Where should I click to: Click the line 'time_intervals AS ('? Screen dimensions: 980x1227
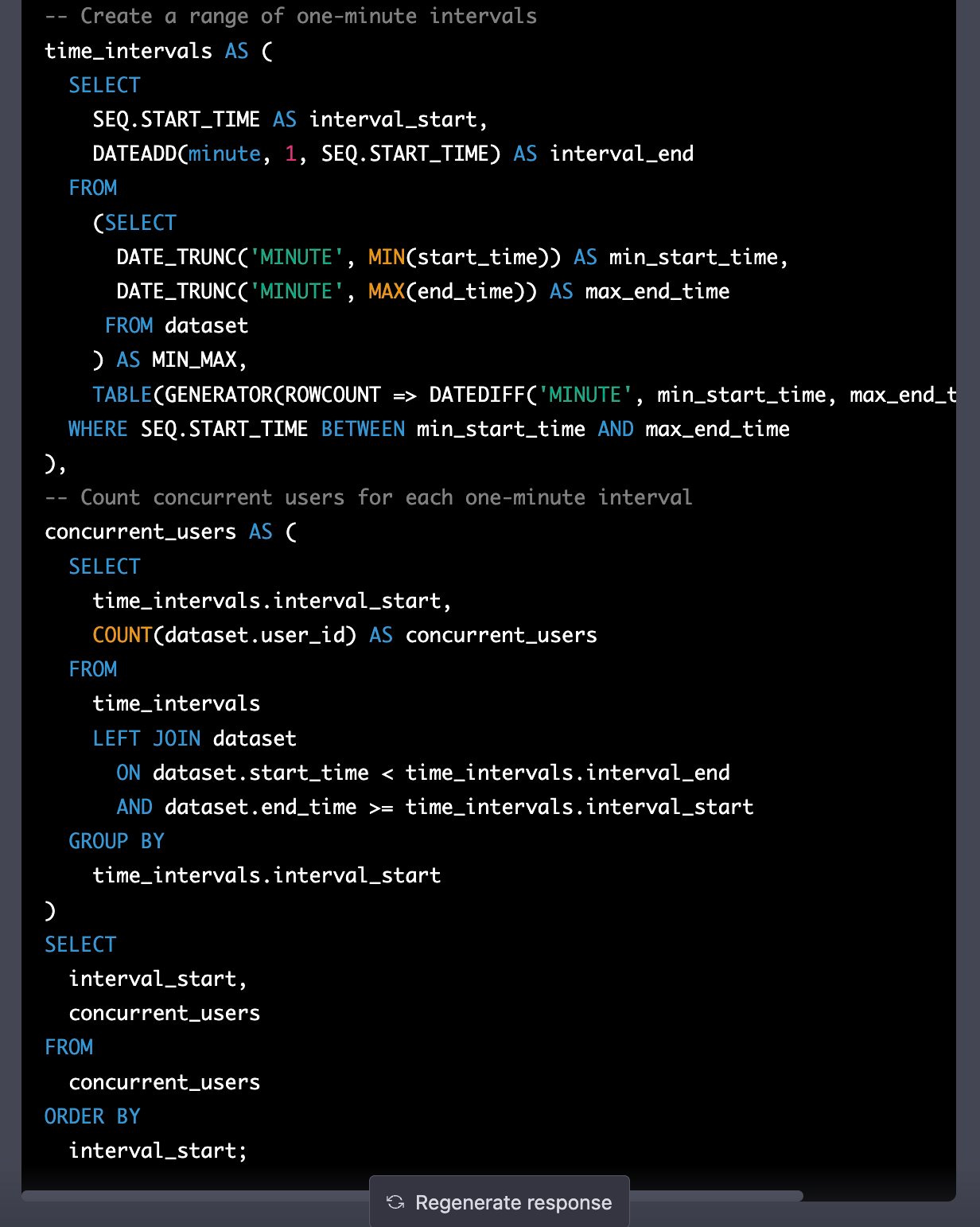(159, 52)
